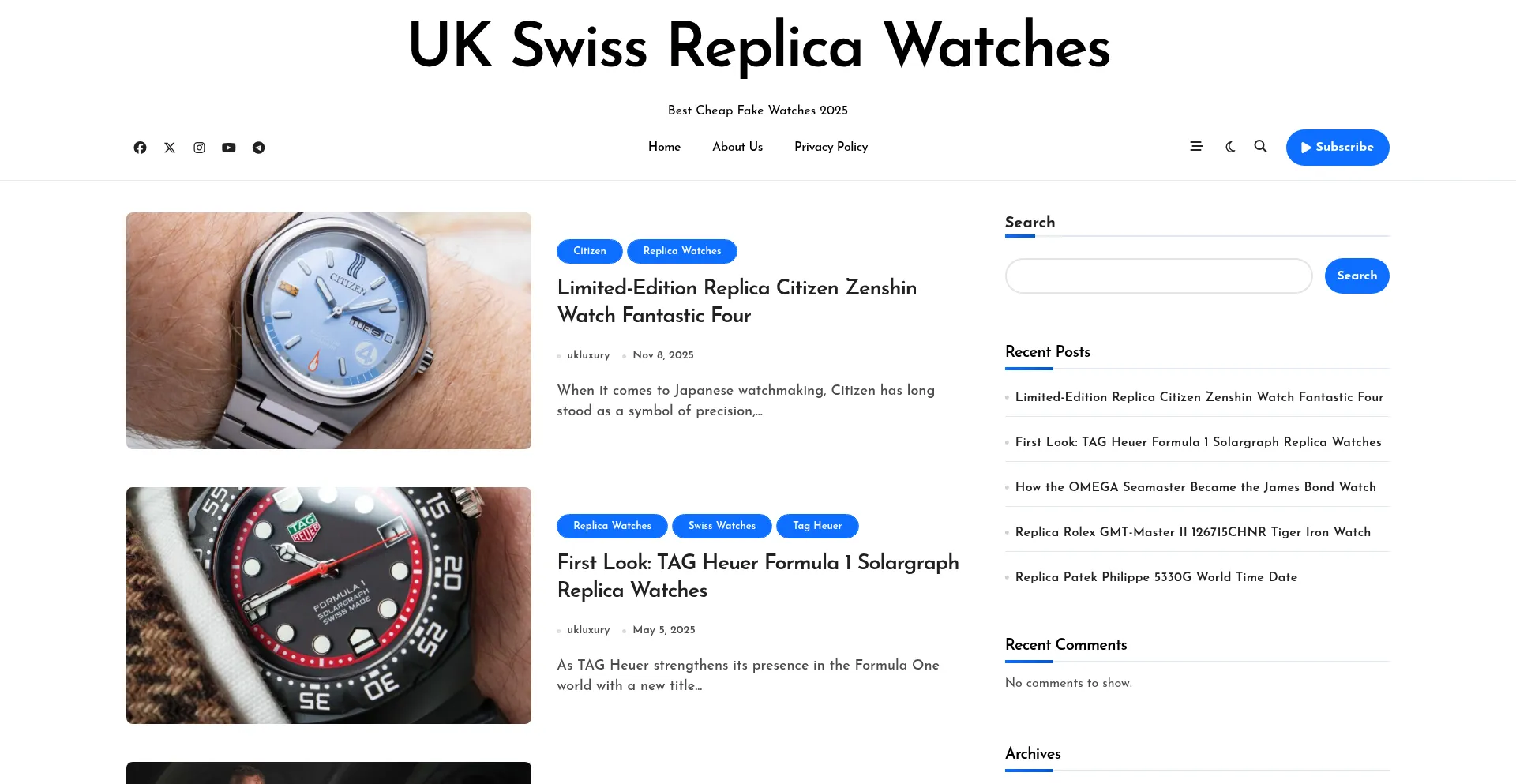Click the Swiss Watches category tag
Image resolution: width=1516 pixels, height=784 pixels.
pos(722,526)
